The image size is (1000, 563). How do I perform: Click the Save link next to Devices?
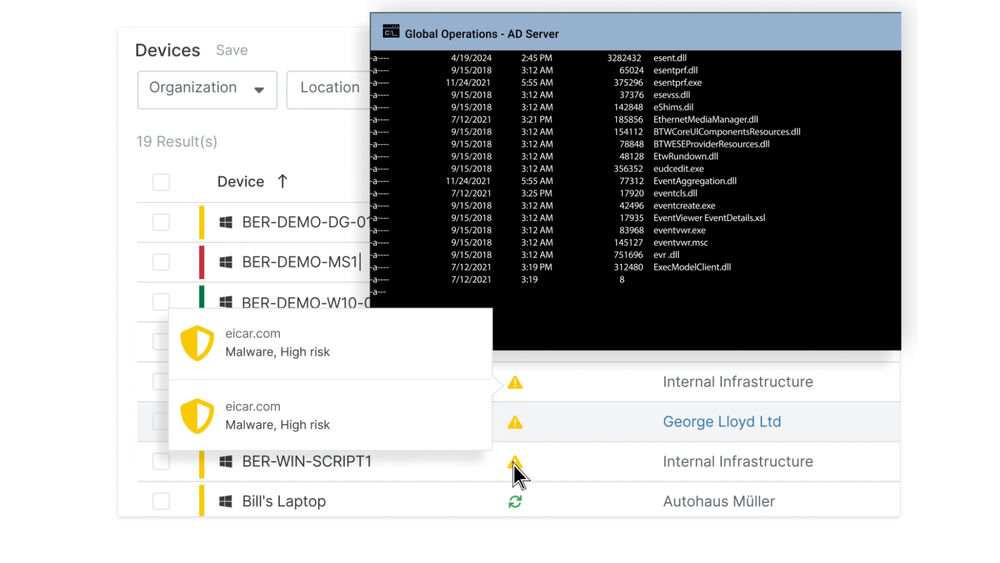(232, 50)
